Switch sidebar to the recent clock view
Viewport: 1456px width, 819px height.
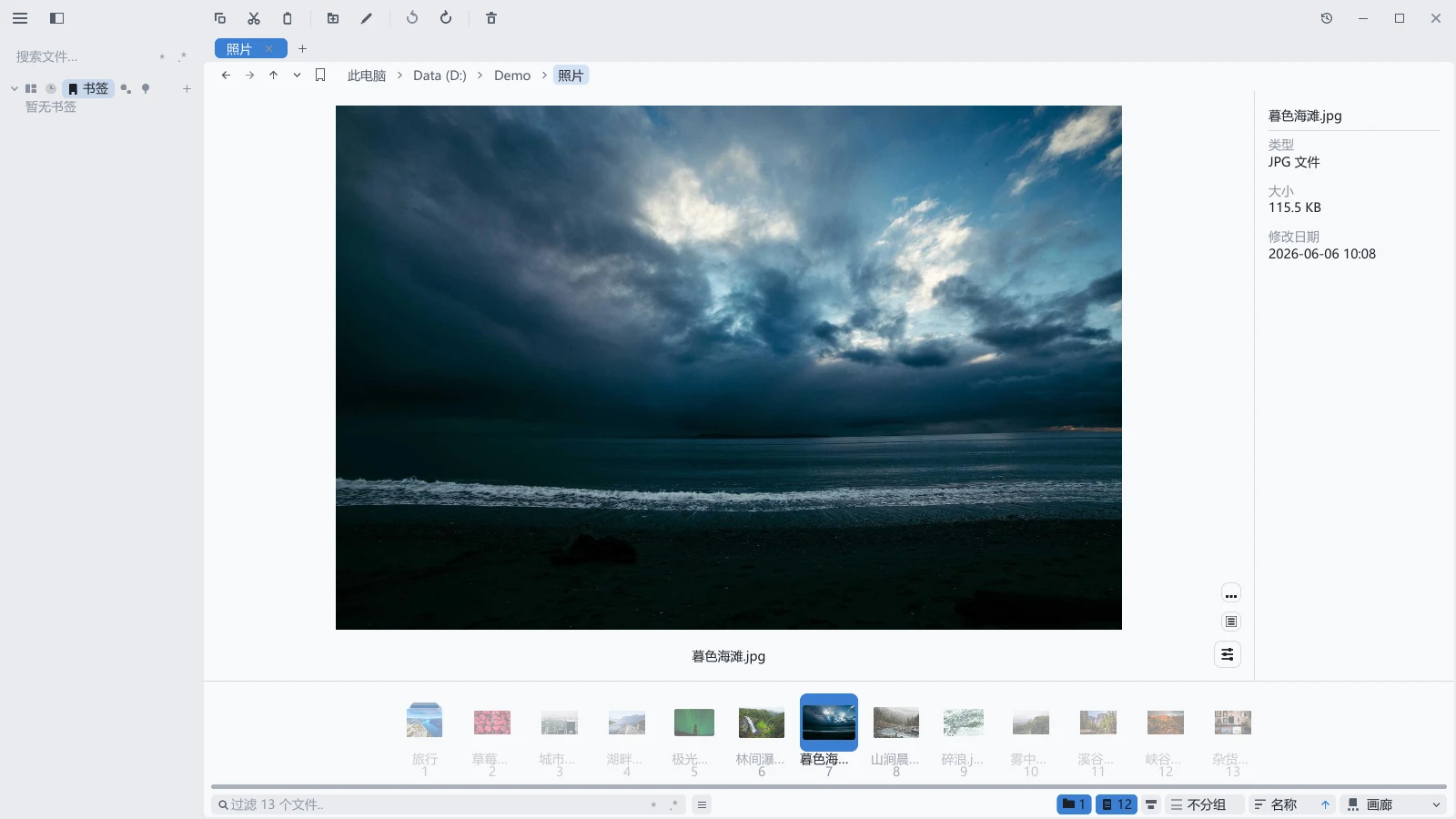[x=51, y=88]
